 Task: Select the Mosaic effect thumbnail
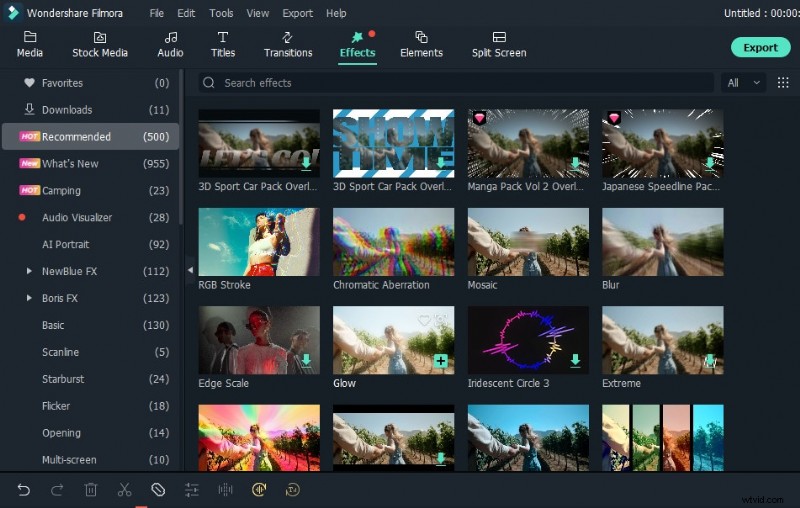[528, 242]
